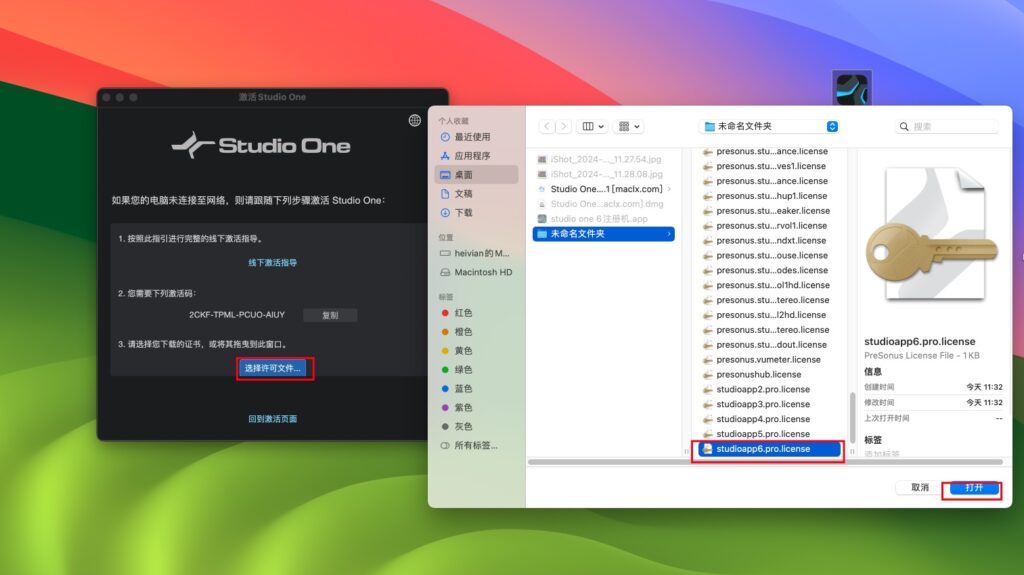Select studioapp6.pro.license file
1024x575 pixels.
pyautogui.click(x=769, y=450)
